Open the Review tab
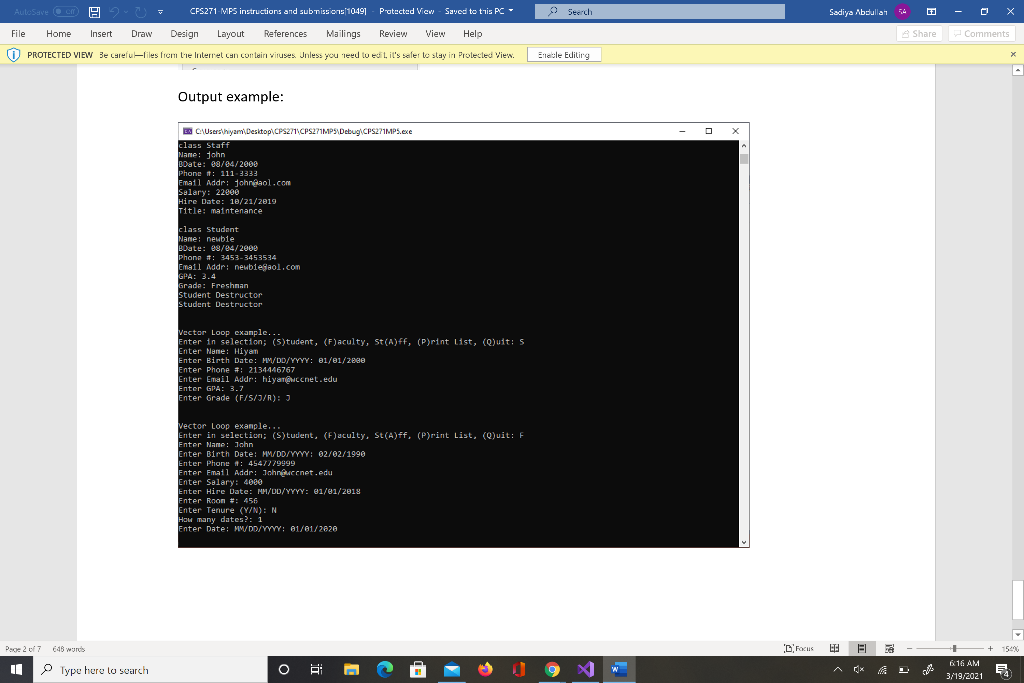The width and height of the screenshot is (1024, 683). [x=393, y=34]
